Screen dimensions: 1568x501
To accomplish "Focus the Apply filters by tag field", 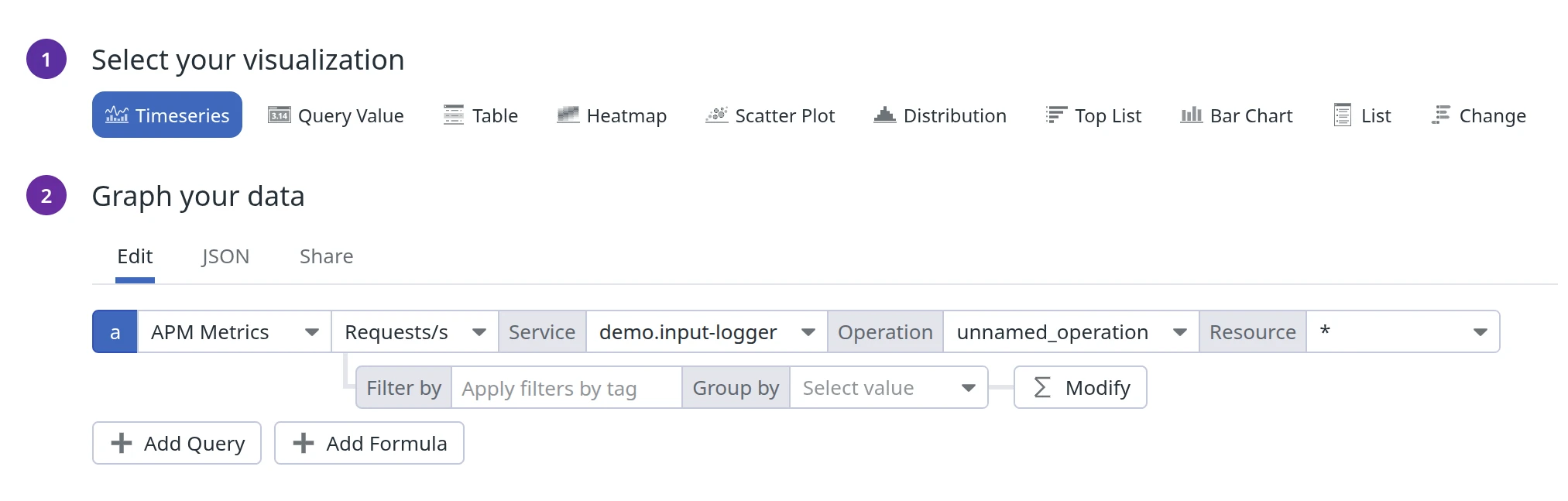I will [x=566, y=388].
